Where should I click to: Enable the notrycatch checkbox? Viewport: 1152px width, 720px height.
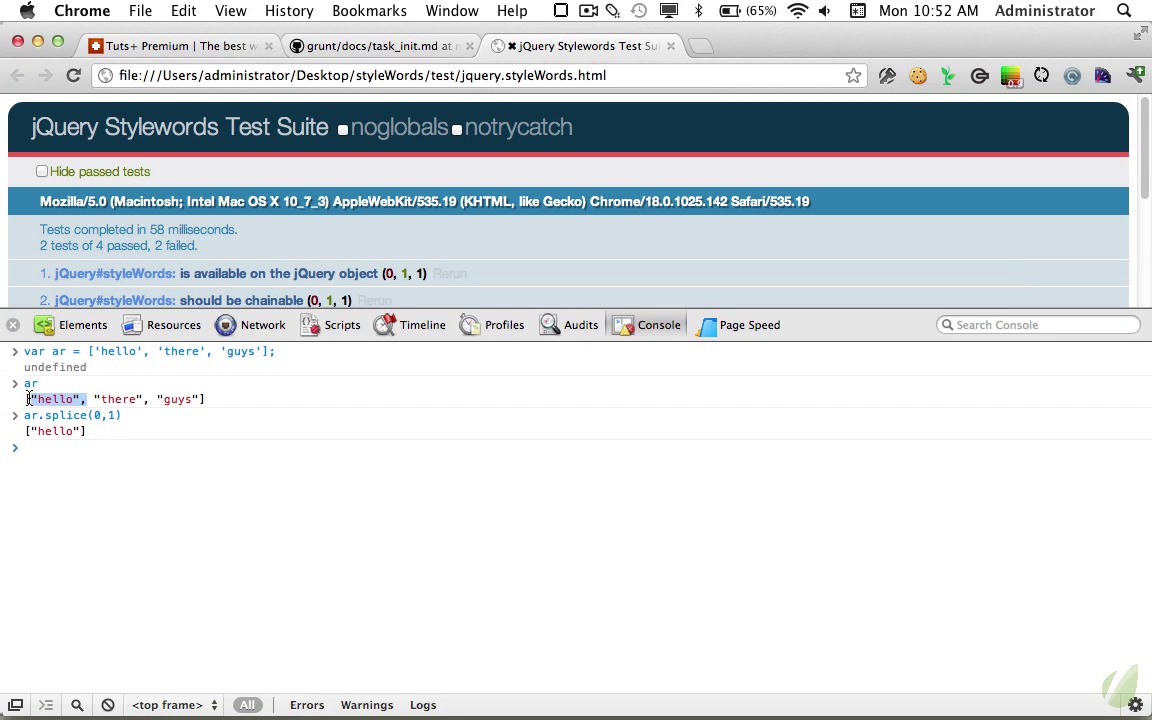pos(456,130)
